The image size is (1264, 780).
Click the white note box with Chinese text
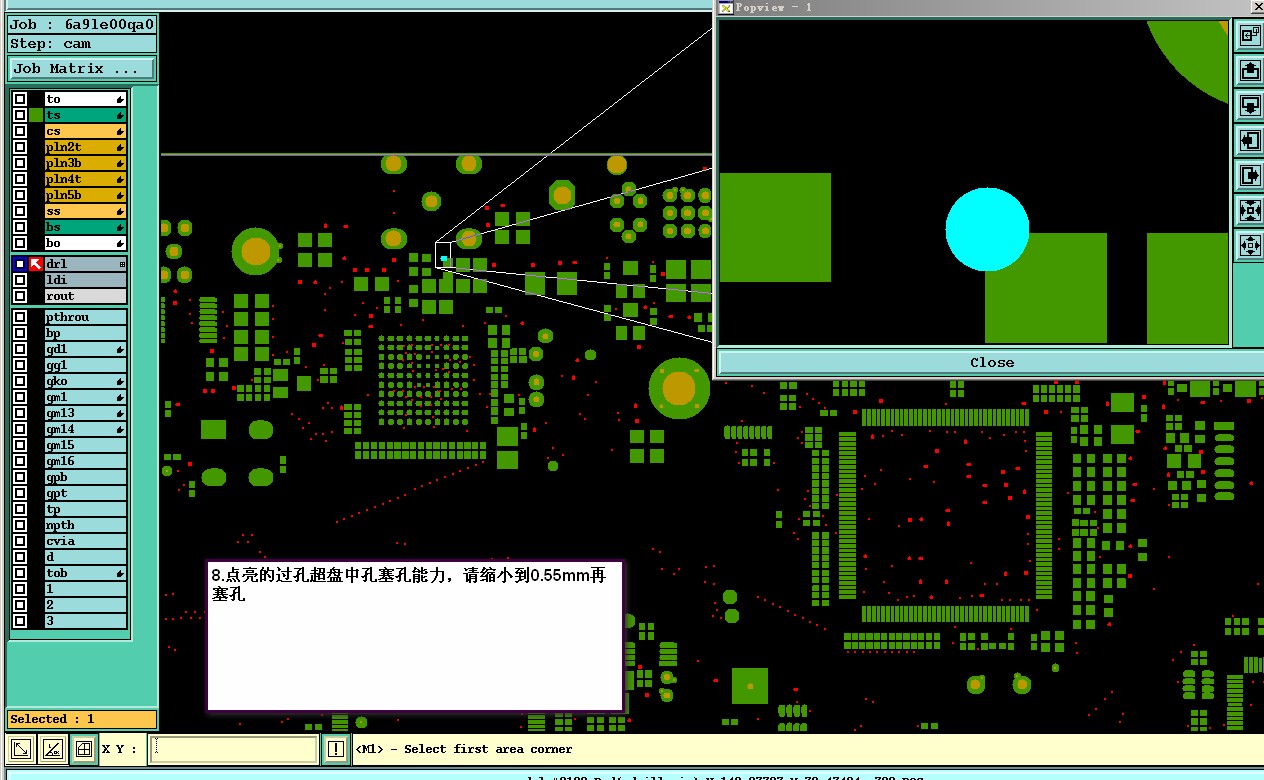[415, 636]
